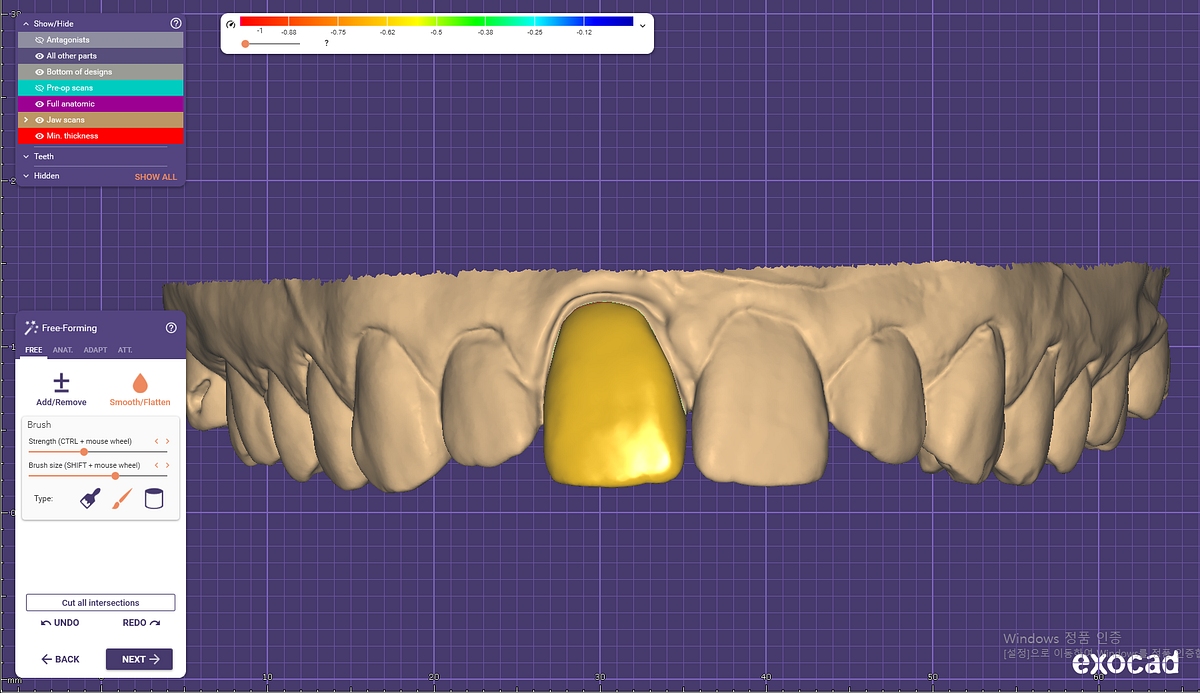1200x693 pixels.
Task: Choose the cylinder brush type
Action: pos(154,498)
